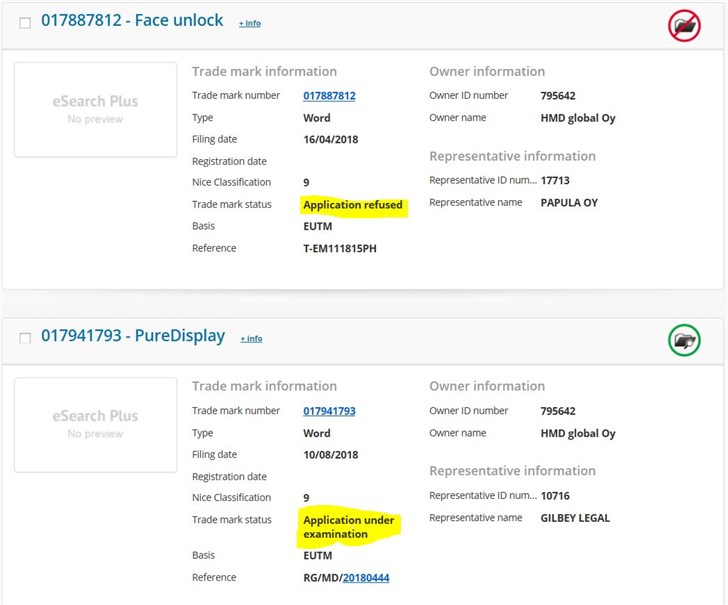Image resolution: width=728 pixels, height=605 pixels.
Task: Open the reference link 20180444
Action: (x=366, y=577)
